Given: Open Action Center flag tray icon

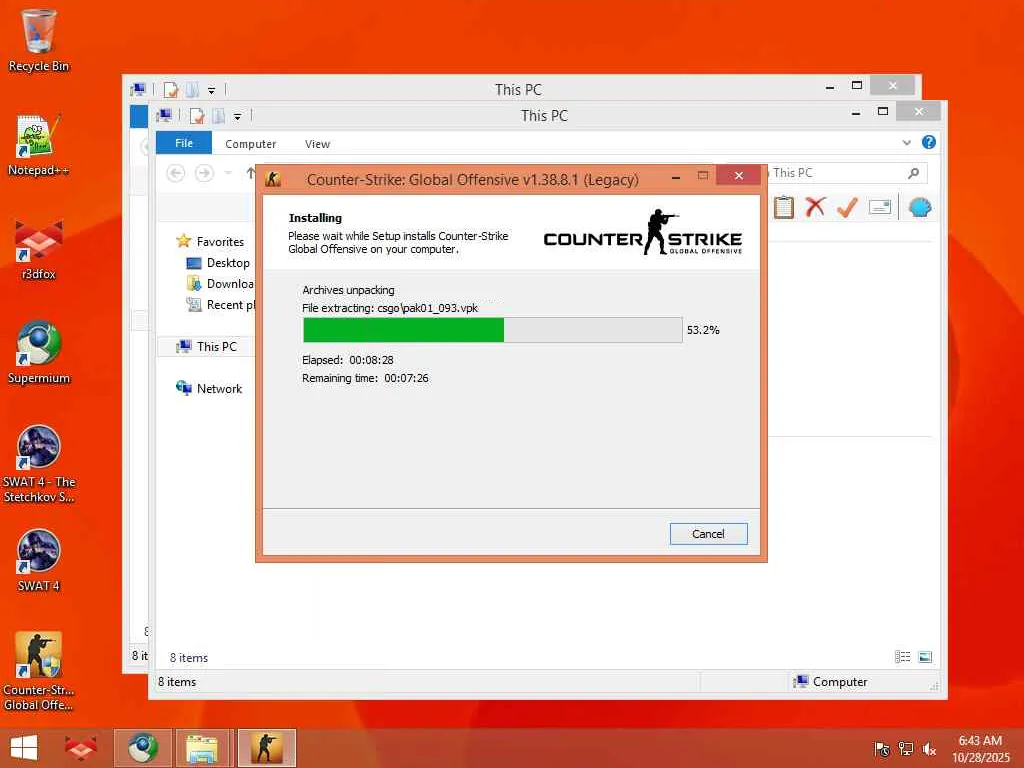Looking at the screenshot, I should coord(882,749).
